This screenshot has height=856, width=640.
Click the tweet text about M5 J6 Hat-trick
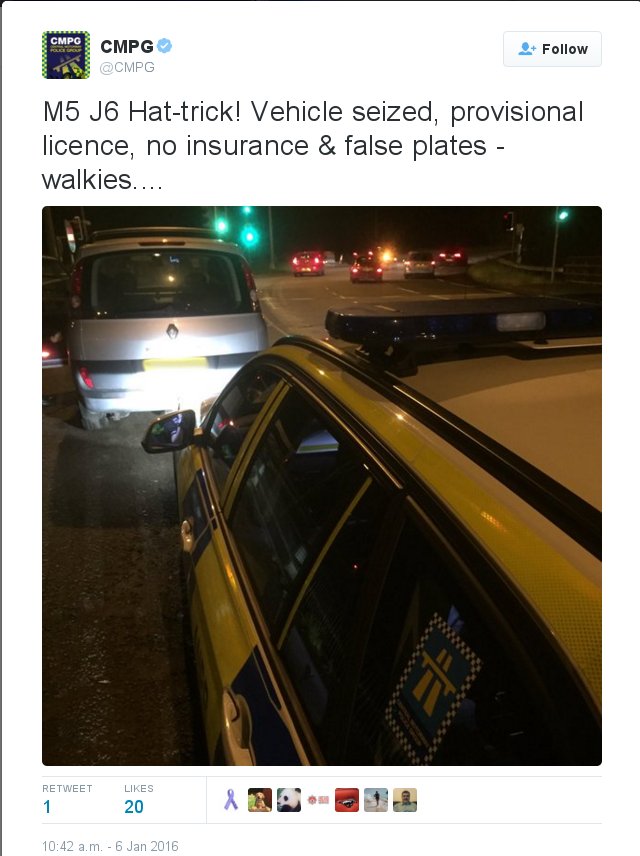313,146
